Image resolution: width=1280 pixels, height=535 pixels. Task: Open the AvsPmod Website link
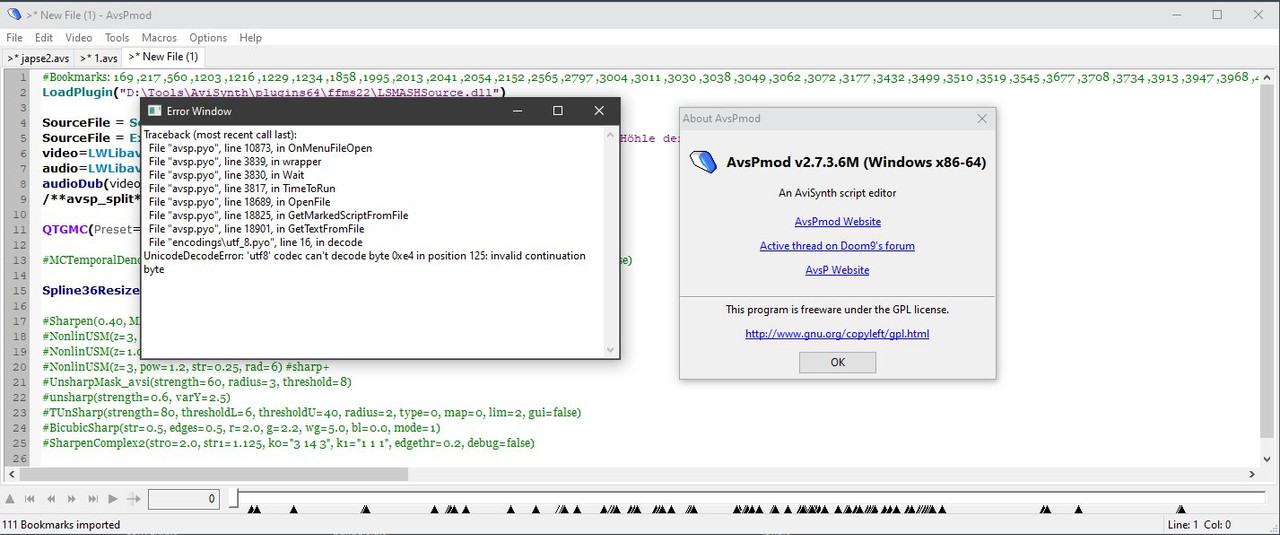(838, 222)
